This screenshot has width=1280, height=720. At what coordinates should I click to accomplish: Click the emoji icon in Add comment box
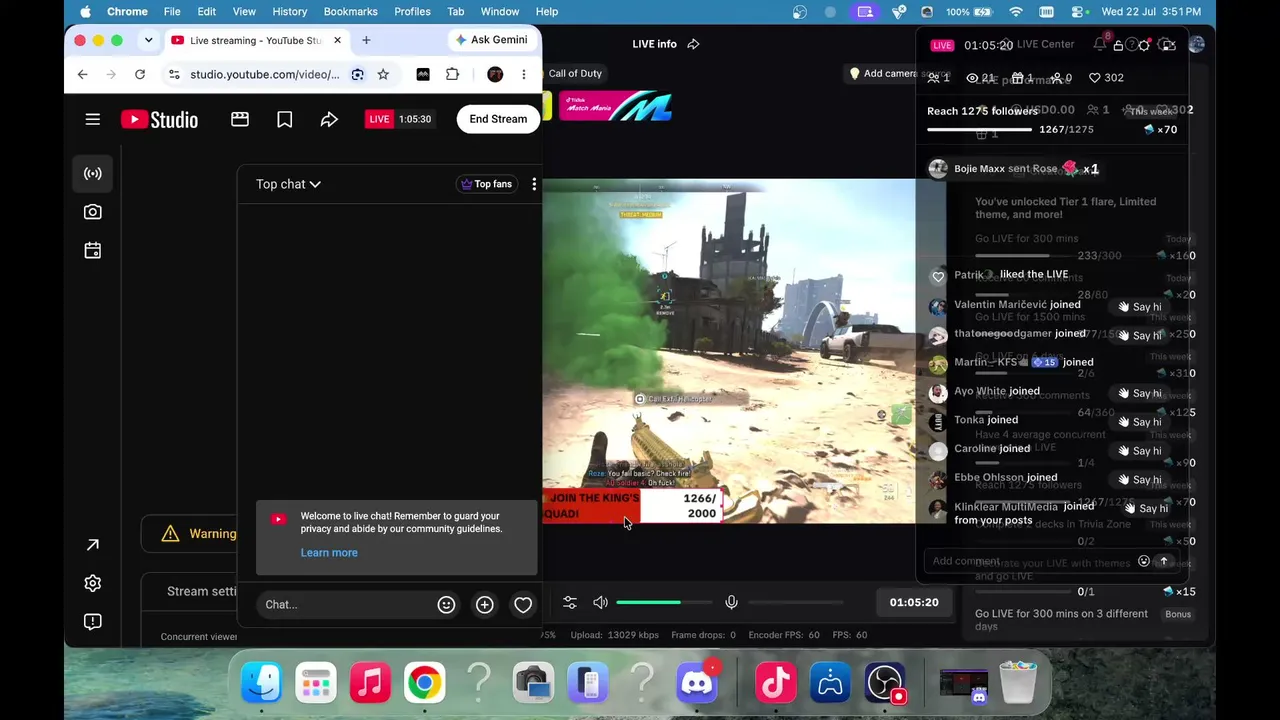(1144, 562)
